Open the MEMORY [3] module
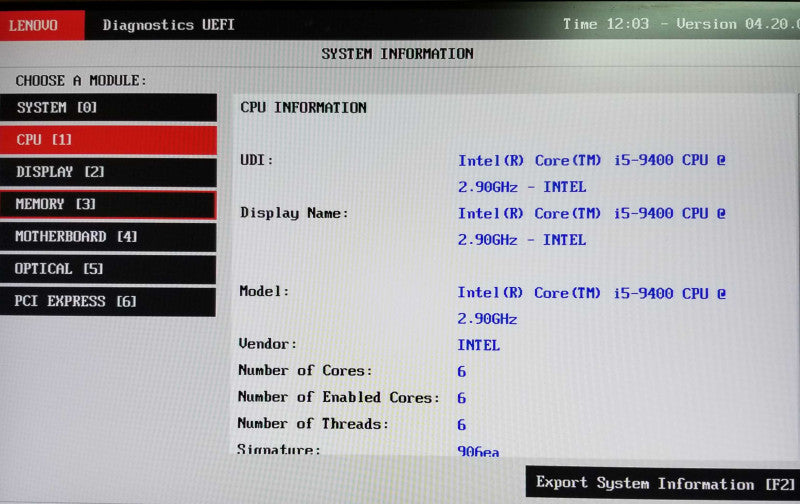This screenshot has height=504, width=800. tap(108, 205)
